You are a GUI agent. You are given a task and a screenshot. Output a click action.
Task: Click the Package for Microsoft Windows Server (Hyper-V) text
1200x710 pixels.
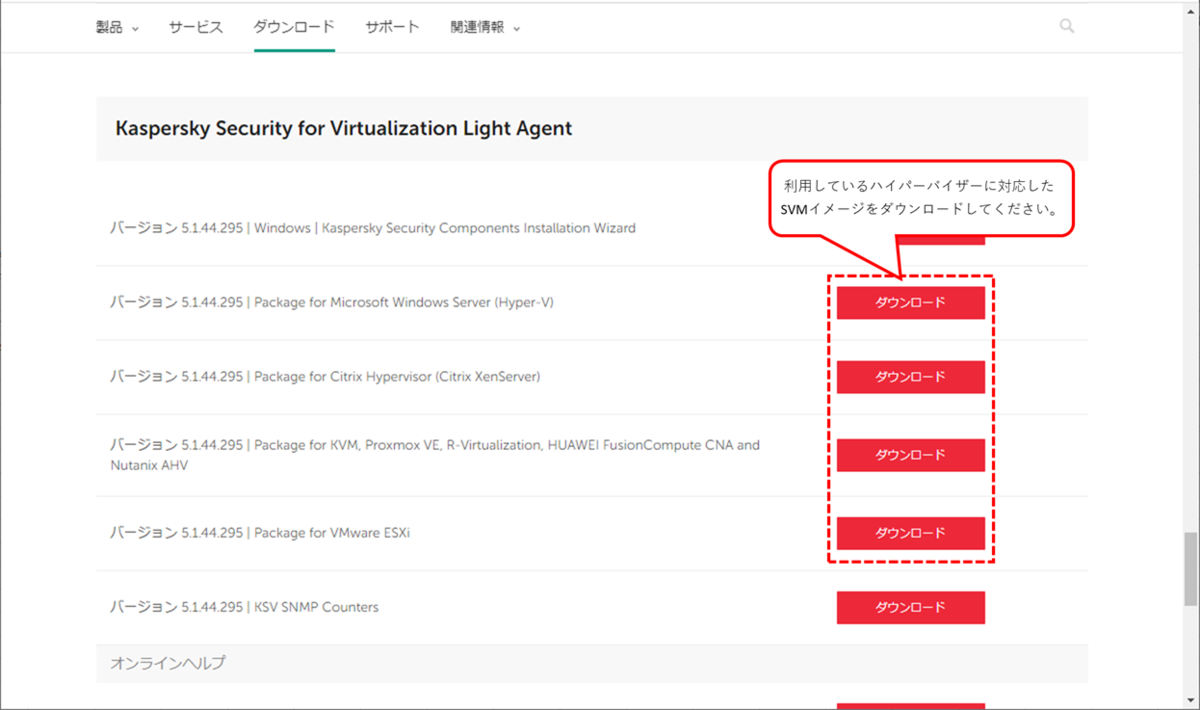pos(332,302)
